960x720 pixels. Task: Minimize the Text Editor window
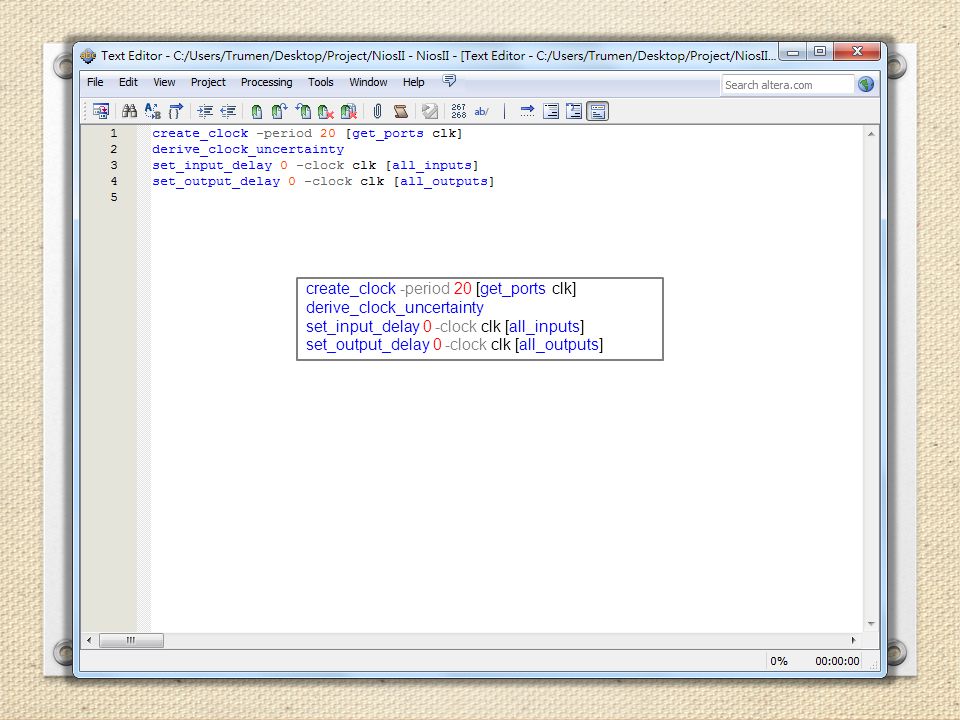pos(793,52)
